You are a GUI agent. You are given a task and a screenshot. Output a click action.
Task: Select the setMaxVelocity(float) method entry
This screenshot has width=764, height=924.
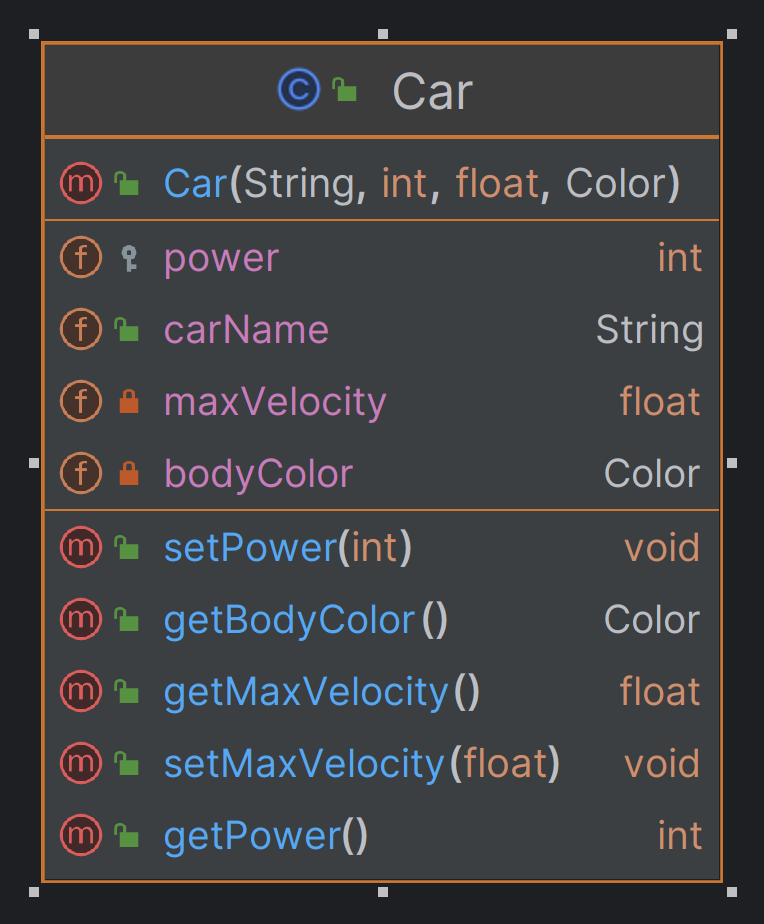point(382,763)
